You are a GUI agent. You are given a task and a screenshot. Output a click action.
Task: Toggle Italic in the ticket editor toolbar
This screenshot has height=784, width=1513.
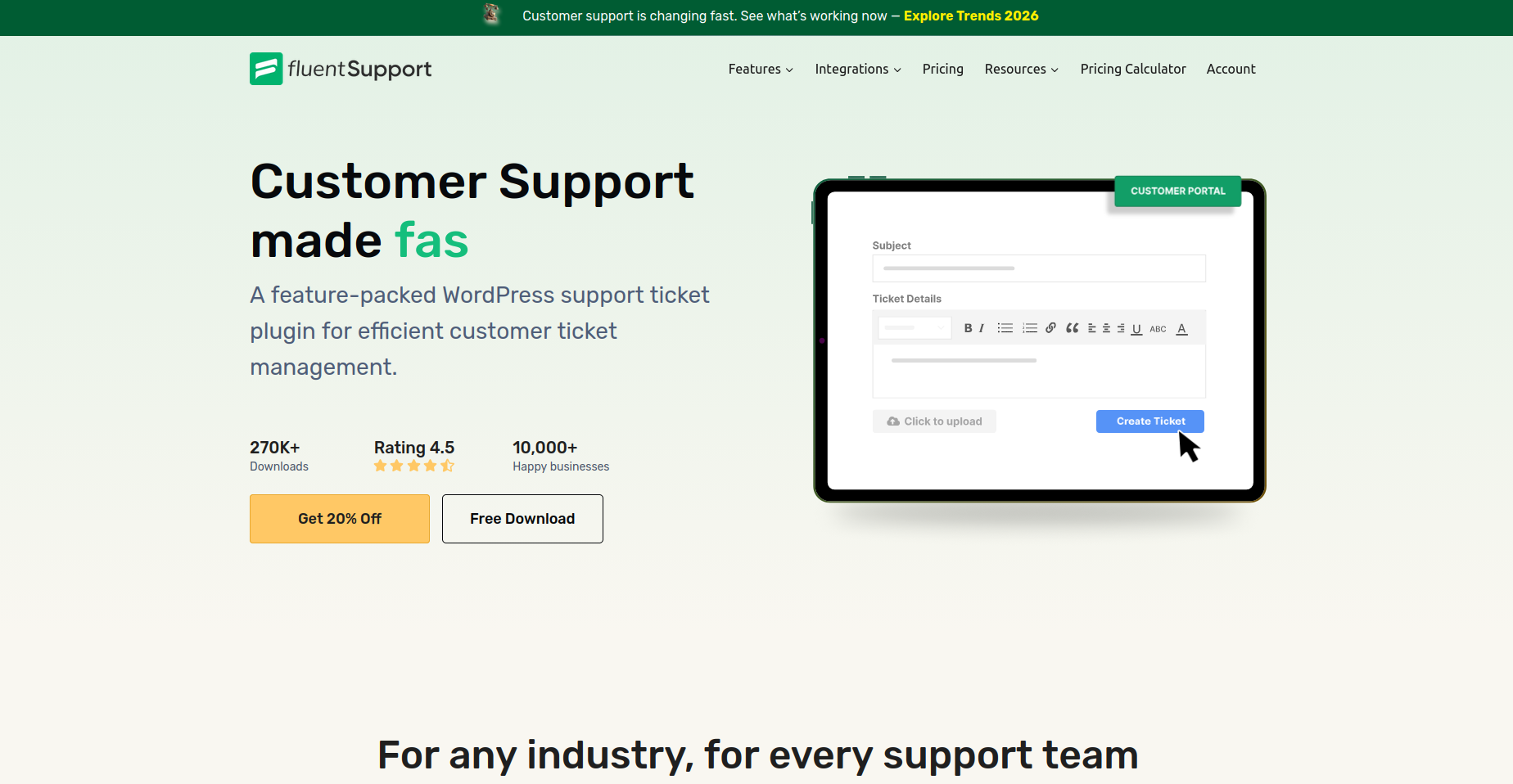(981, 328)
